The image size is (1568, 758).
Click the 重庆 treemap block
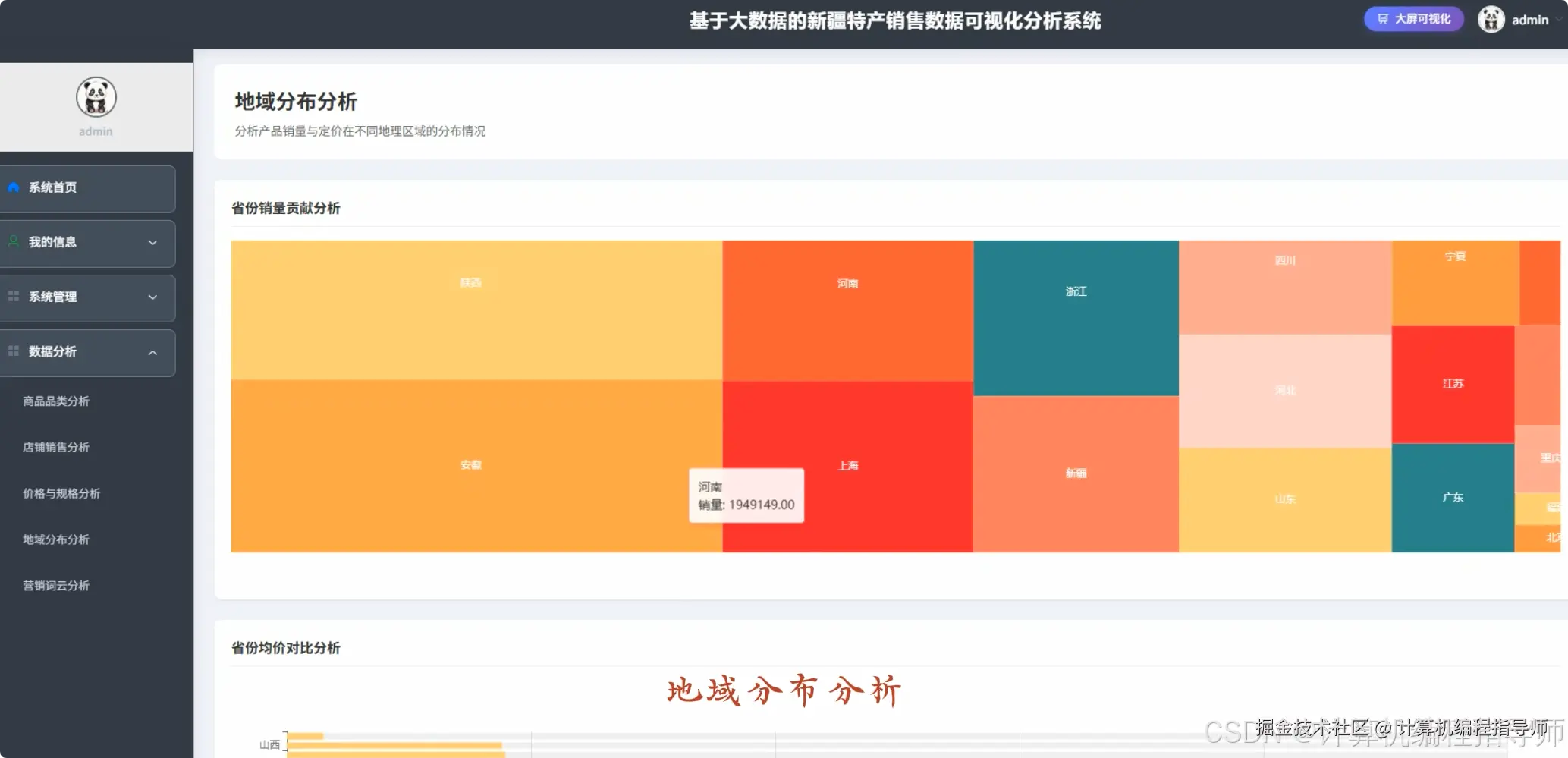click(1538, 459)
